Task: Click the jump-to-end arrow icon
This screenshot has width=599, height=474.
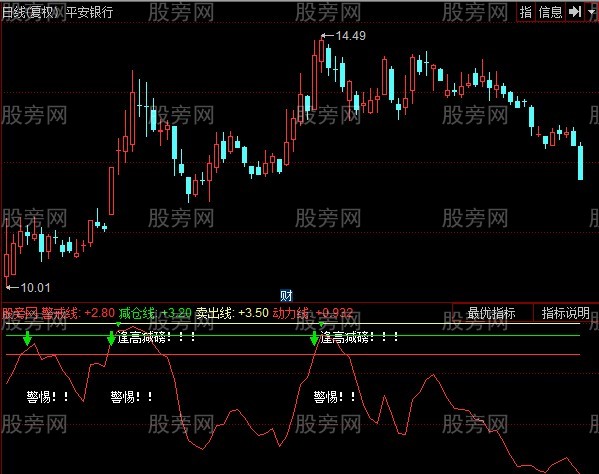Action: pos(575,12)
